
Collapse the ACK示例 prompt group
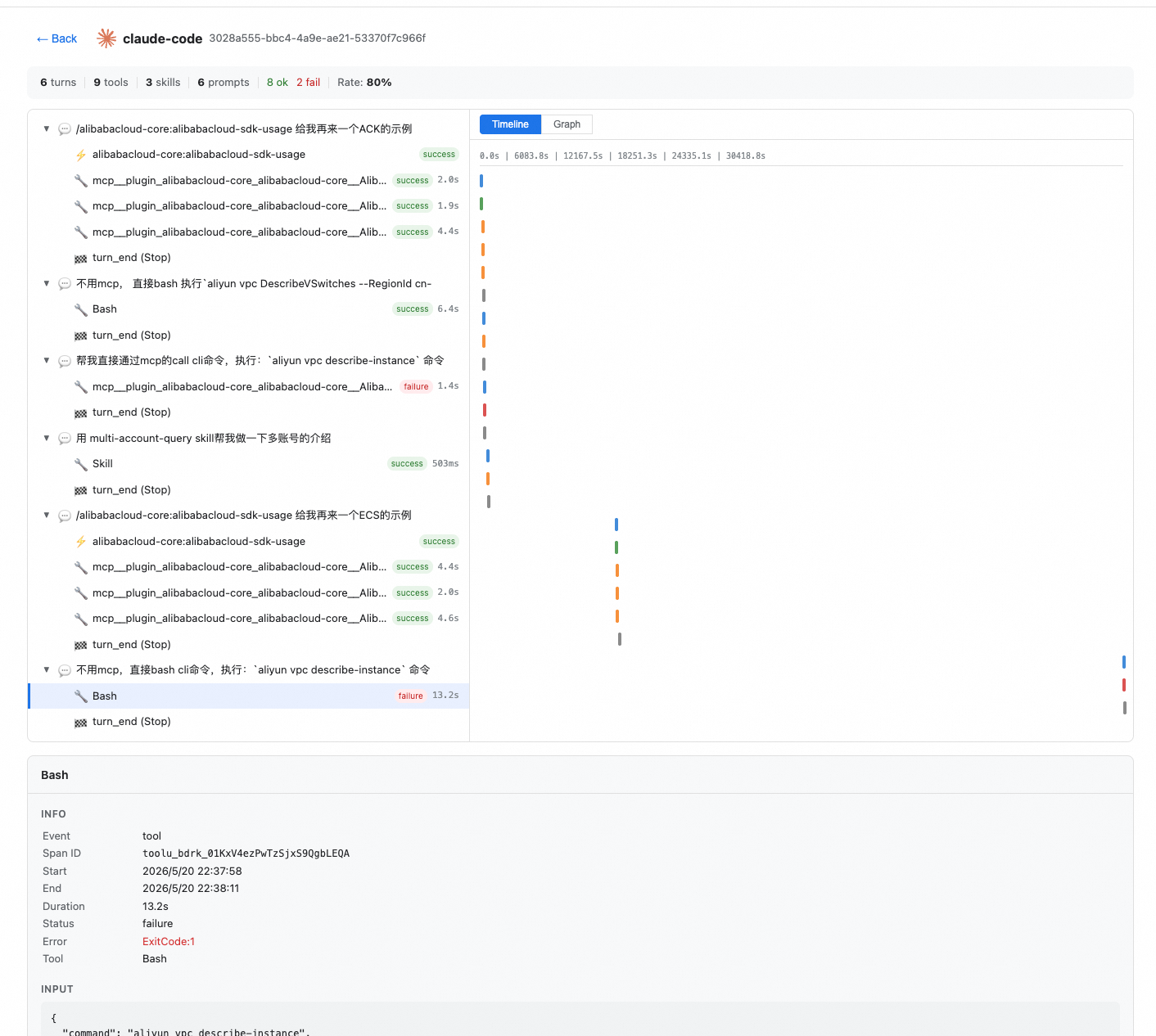[x=47, y=128]
